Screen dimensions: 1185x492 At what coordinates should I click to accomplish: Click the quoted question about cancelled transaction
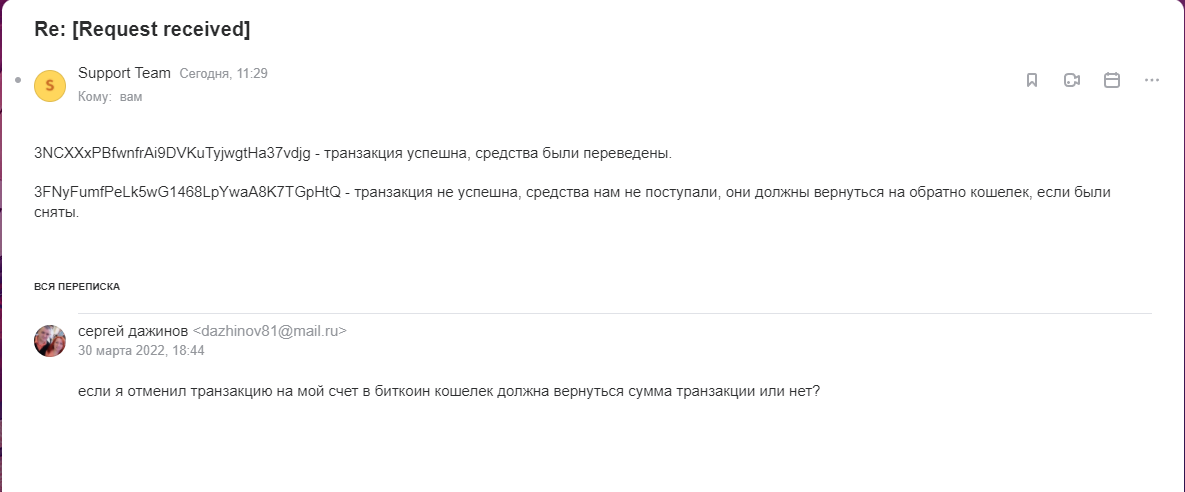(x=448, y=391)
